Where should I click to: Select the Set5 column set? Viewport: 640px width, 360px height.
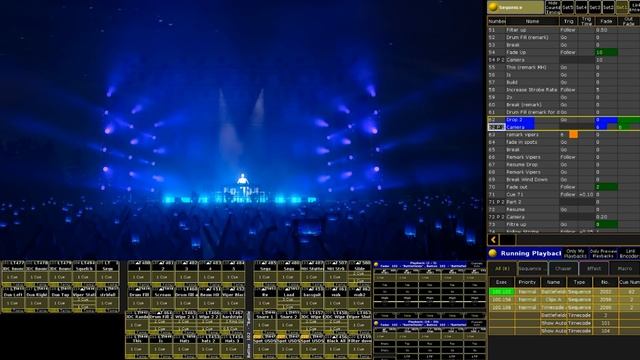tap(568, 7)
